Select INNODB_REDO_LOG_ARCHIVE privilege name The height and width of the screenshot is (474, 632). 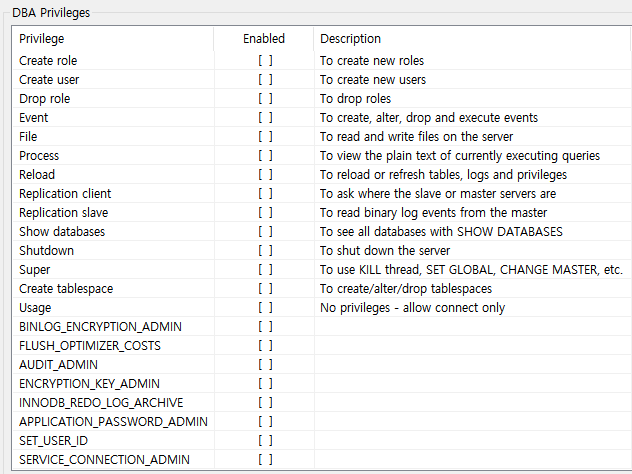pyautogui.click(x=101, y=402)
